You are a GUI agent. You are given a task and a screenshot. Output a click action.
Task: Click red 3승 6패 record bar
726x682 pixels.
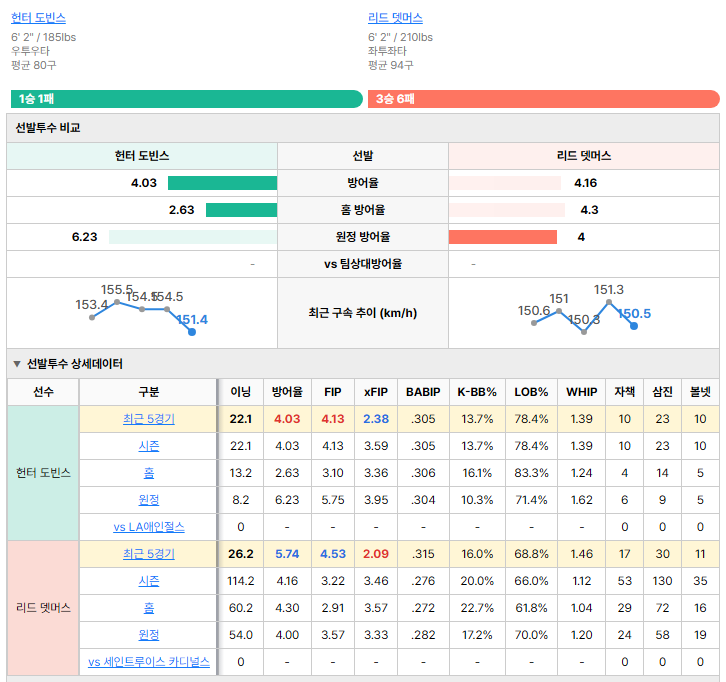click(544, 99)
